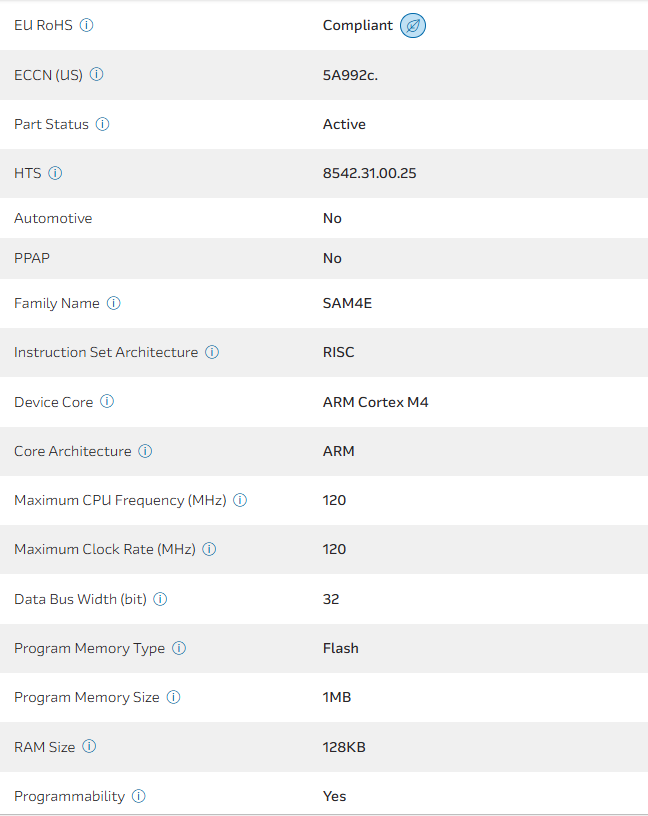Click Maximum CPU Frequency info icon
This screenshot has width=648, height=816.
[240, 500]
